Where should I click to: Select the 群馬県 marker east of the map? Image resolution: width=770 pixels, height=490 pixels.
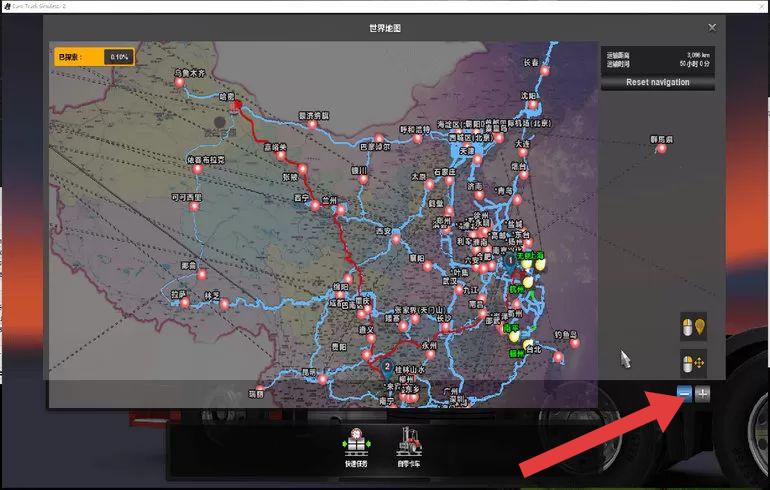pos(661,148)
